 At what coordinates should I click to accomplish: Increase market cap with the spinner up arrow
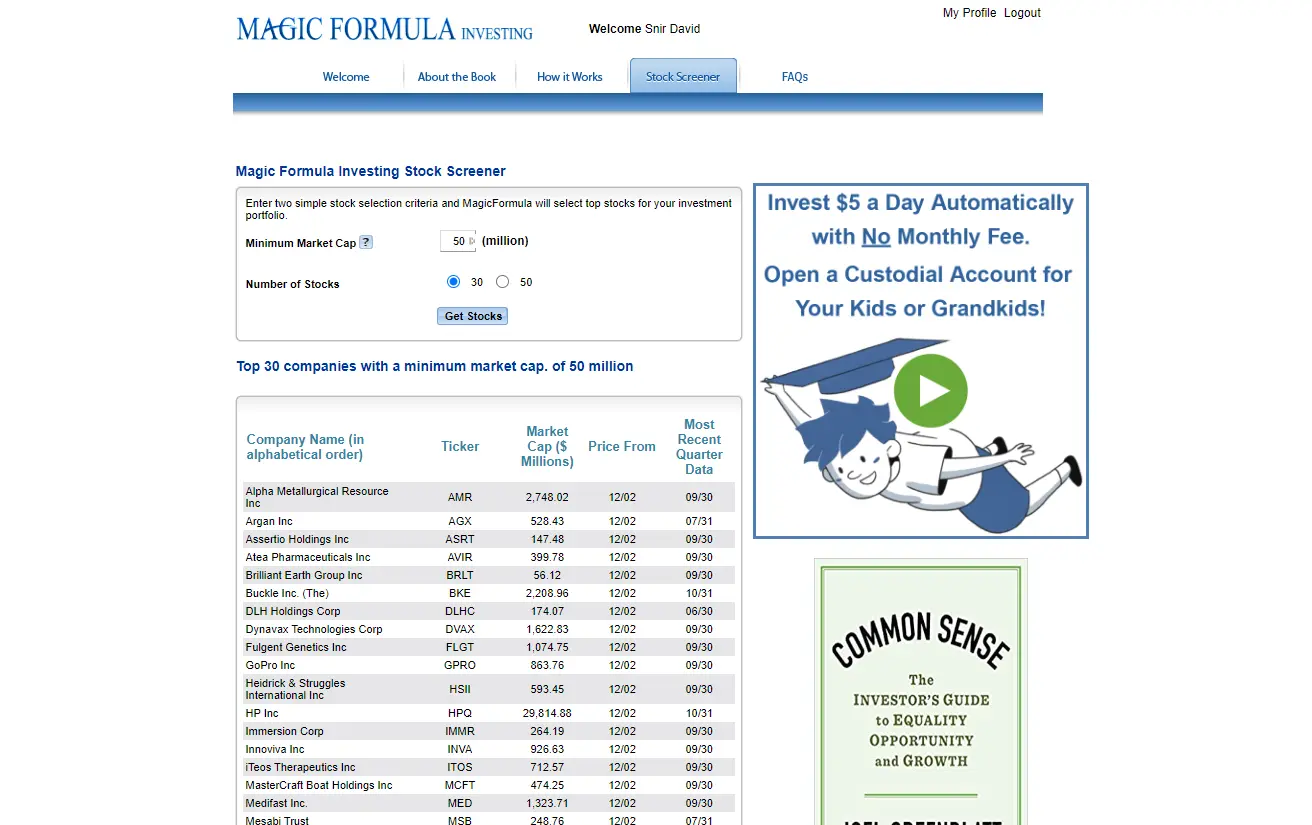pos(469,237)
